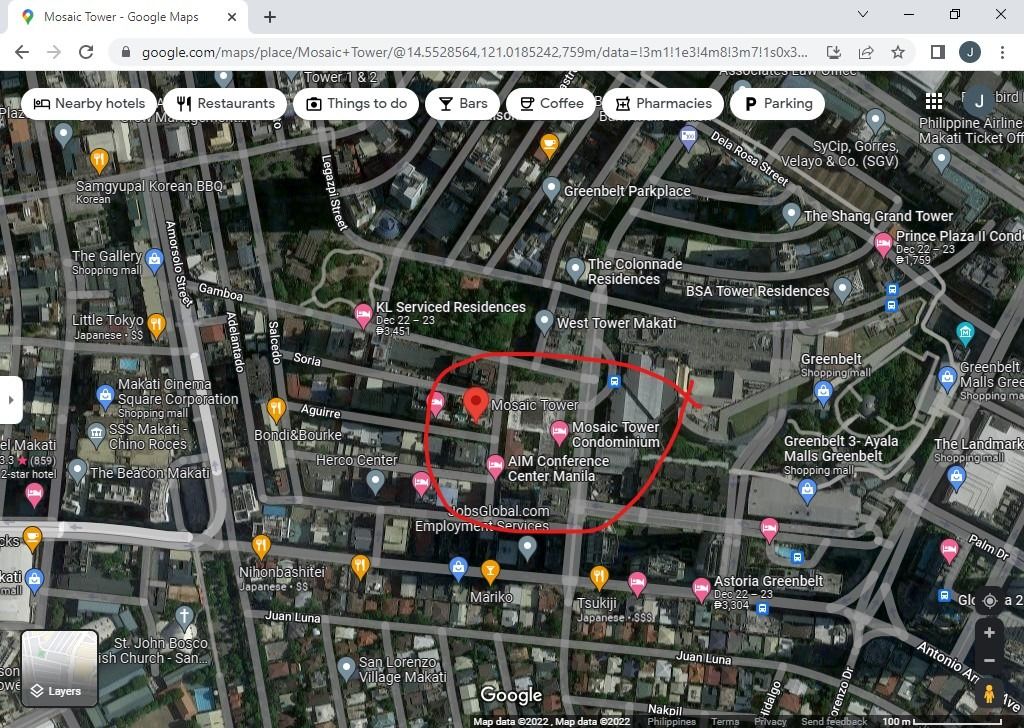Select the Mosaic Tower browser tab
The image size is (1024, 728).
(x=120, y=16)
